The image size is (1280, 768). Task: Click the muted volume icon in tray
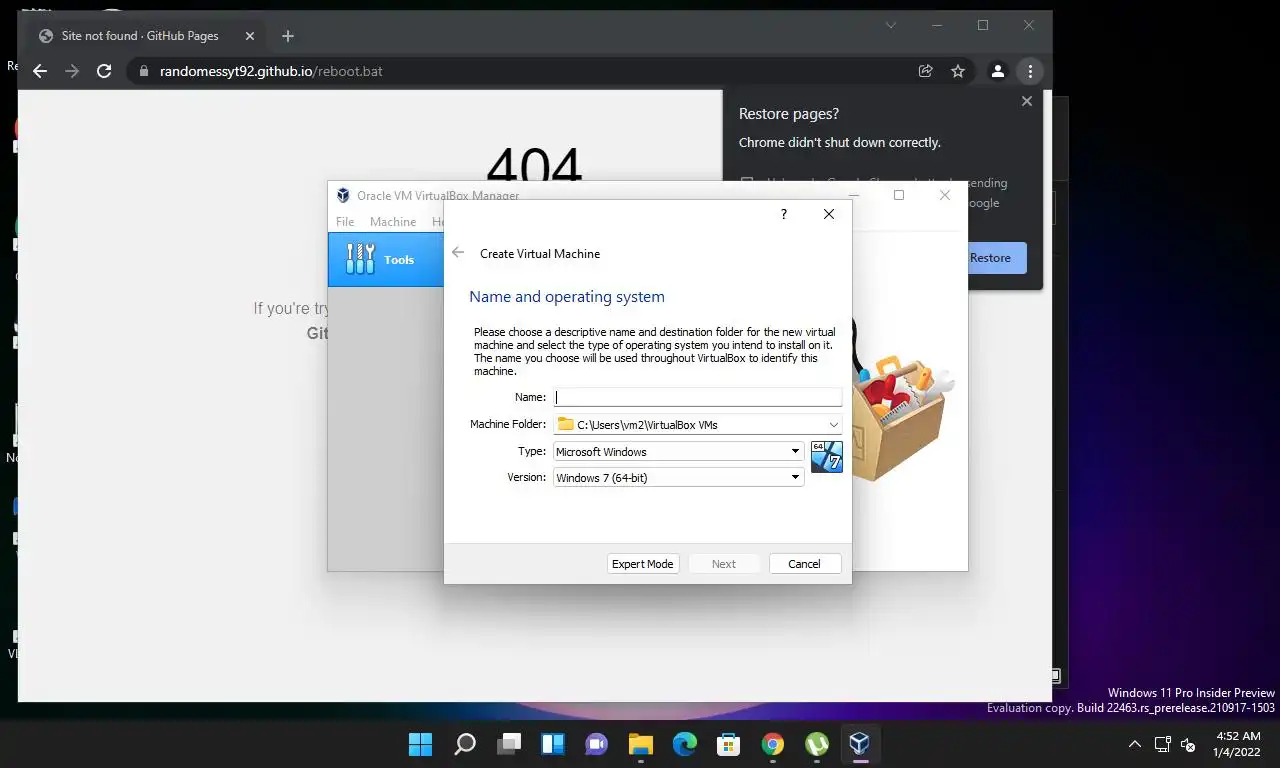1188,744
